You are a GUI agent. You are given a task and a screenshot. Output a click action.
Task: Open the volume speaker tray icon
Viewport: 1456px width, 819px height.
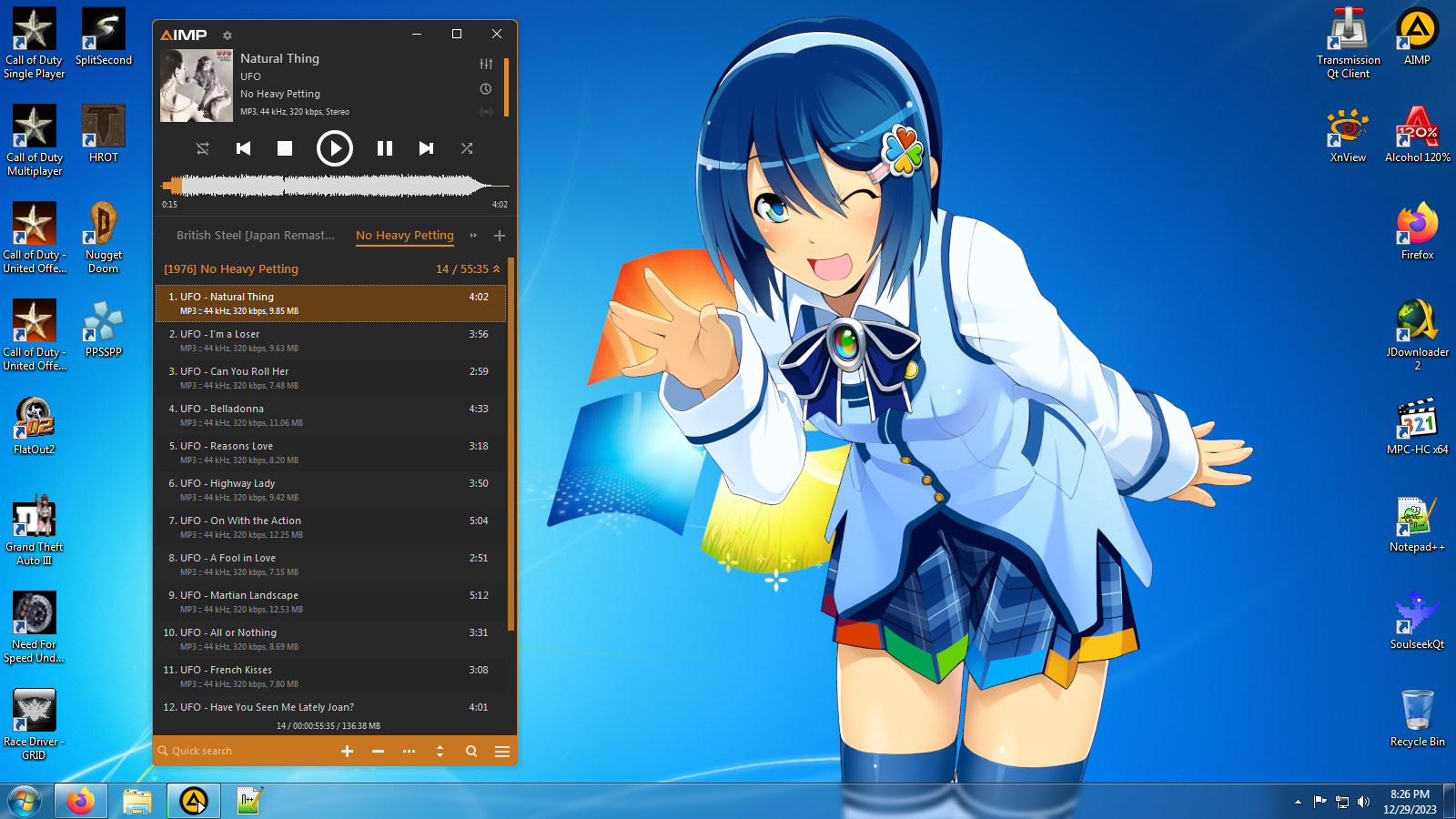pos(1363,802)
